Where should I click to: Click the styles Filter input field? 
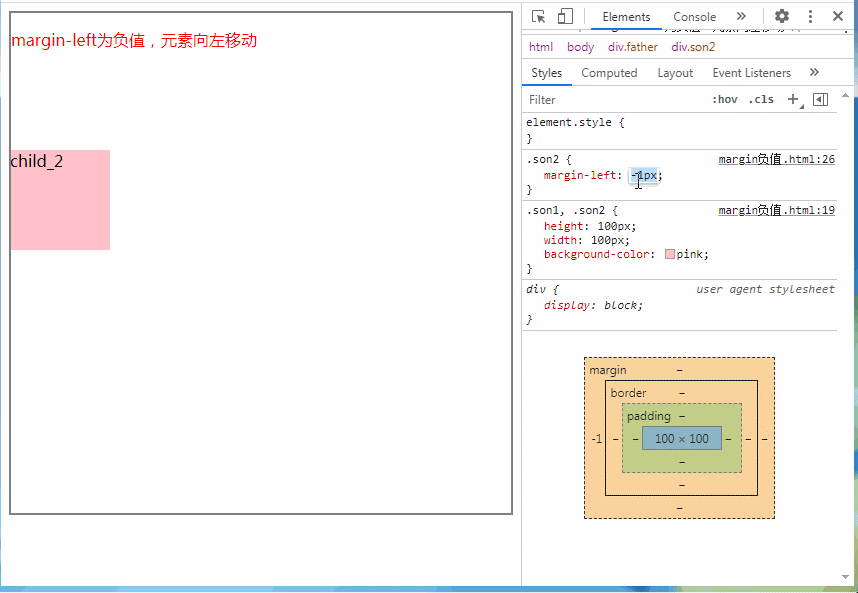[610, 99]
